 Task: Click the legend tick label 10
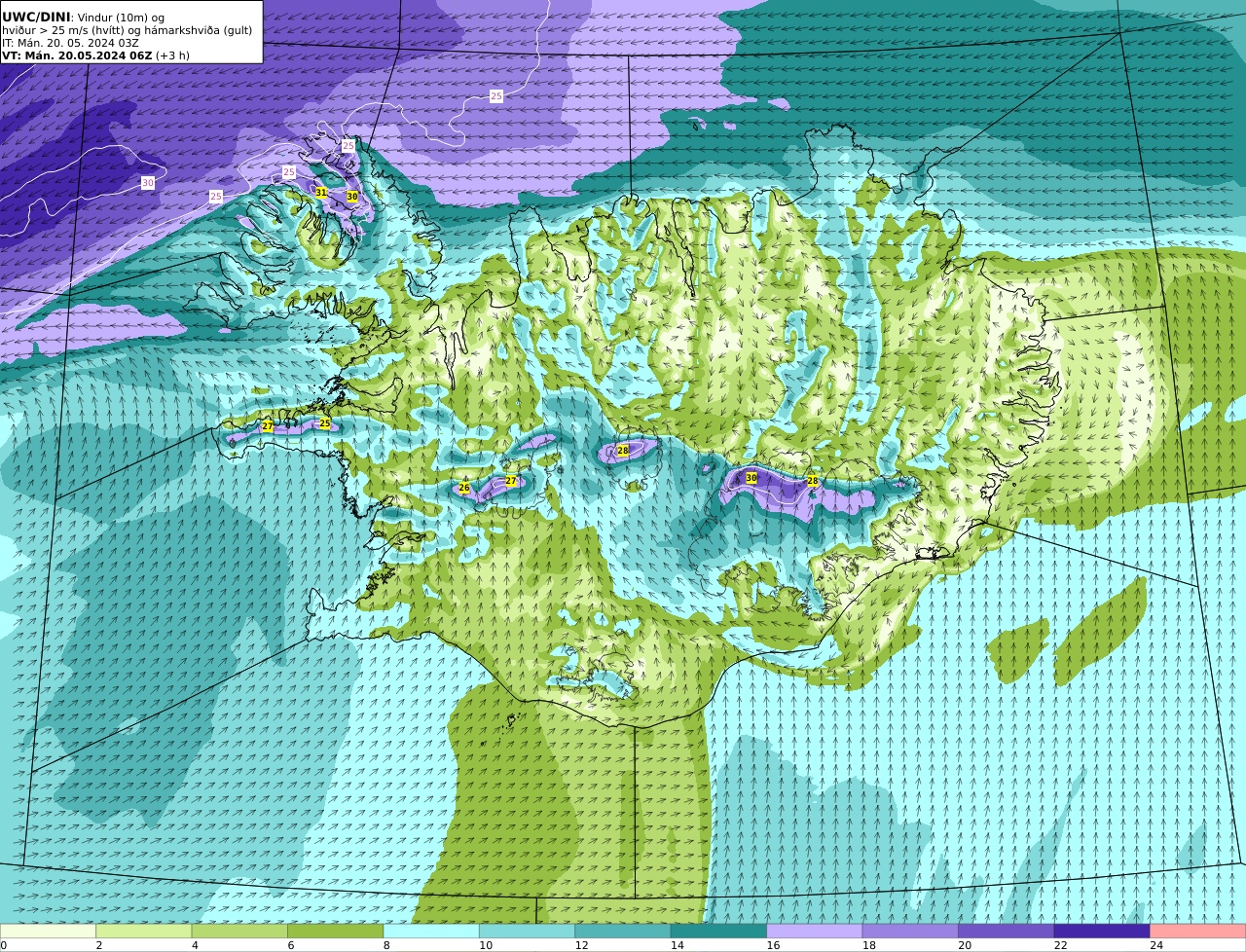click(486, 945)
